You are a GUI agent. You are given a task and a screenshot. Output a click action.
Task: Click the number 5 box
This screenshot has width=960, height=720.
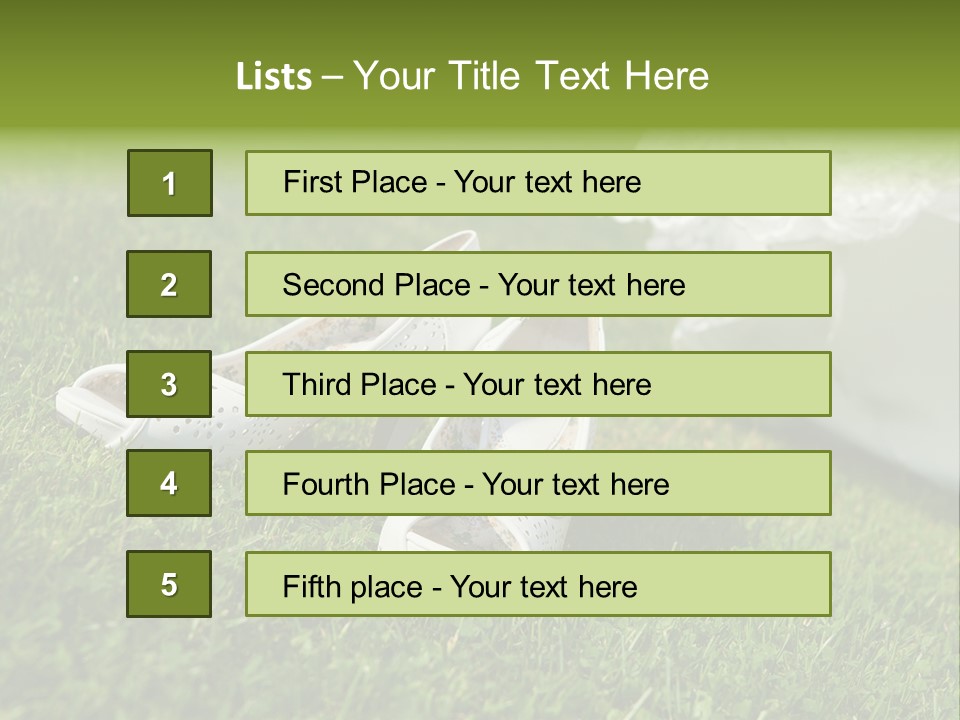click(169, 584)
